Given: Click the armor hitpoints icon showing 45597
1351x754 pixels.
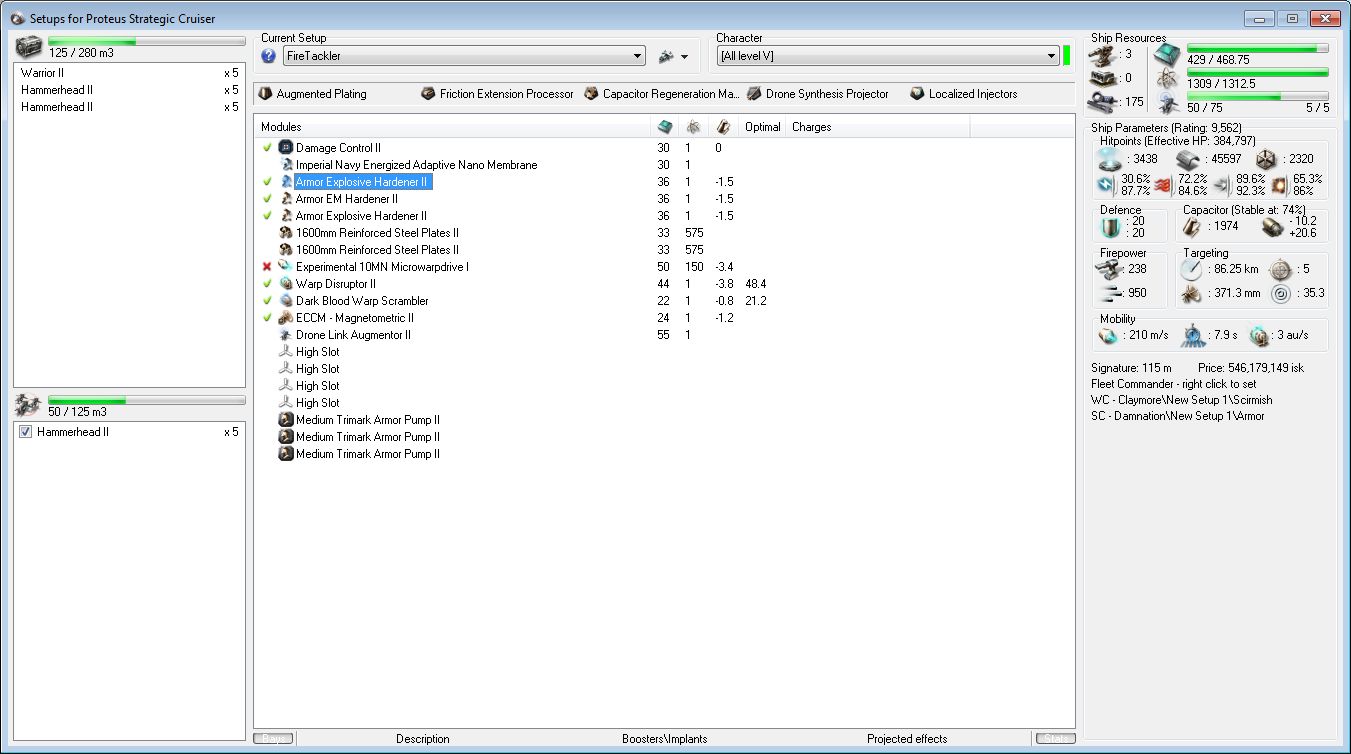Looking at the screenshot, I should click(x=1186, y=159).
